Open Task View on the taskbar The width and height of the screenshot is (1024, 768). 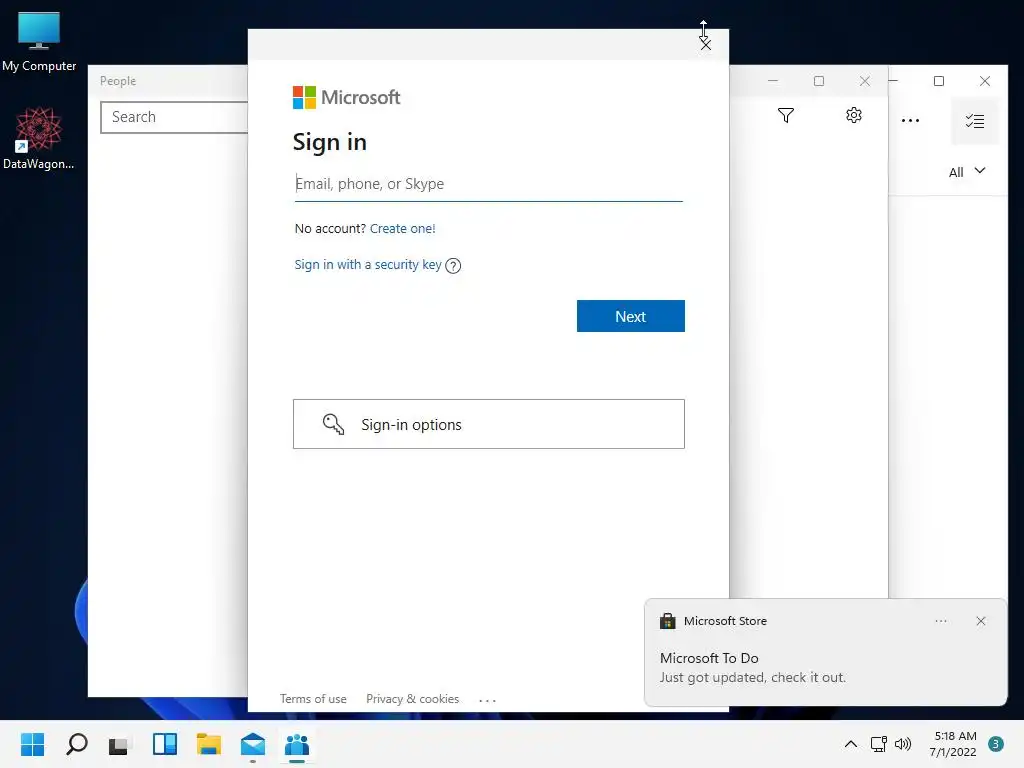[120, 744]
